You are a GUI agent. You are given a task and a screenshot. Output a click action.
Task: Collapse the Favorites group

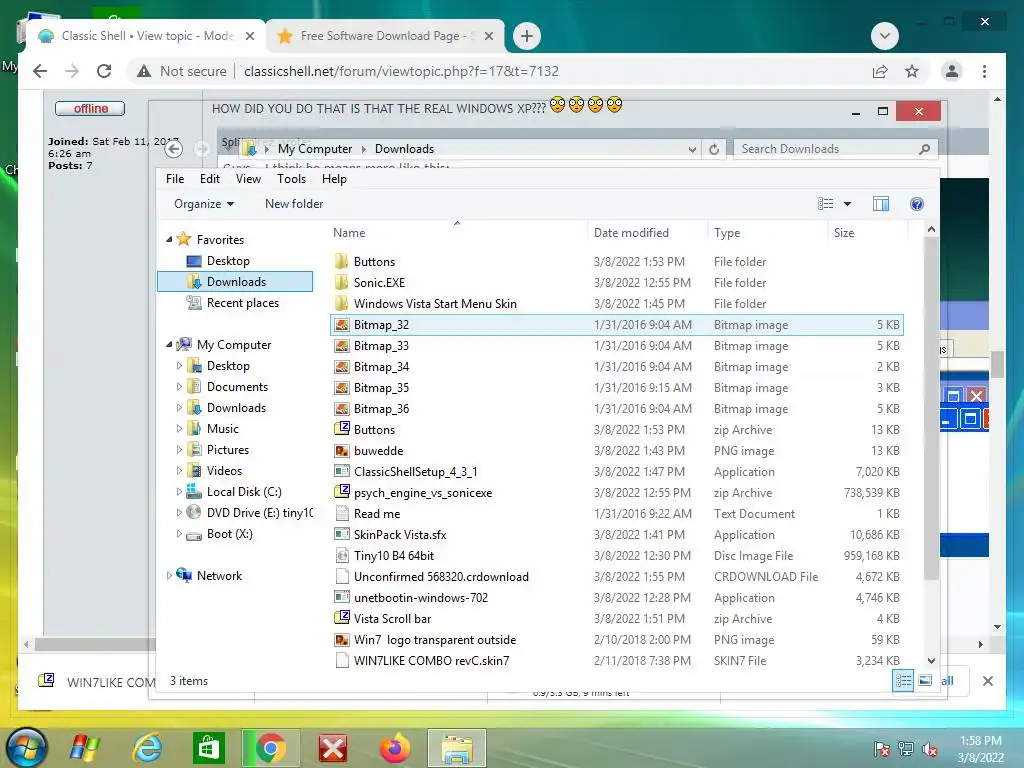coord(169,240)
